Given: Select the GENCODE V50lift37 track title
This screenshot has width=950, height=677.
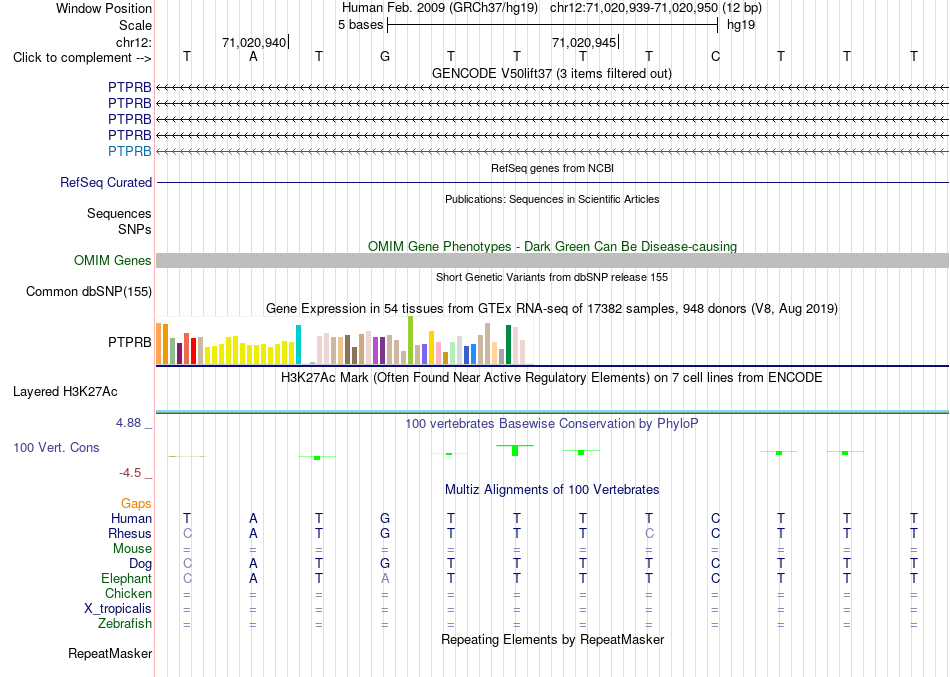Looking at the screenshot, I should 551,73.
